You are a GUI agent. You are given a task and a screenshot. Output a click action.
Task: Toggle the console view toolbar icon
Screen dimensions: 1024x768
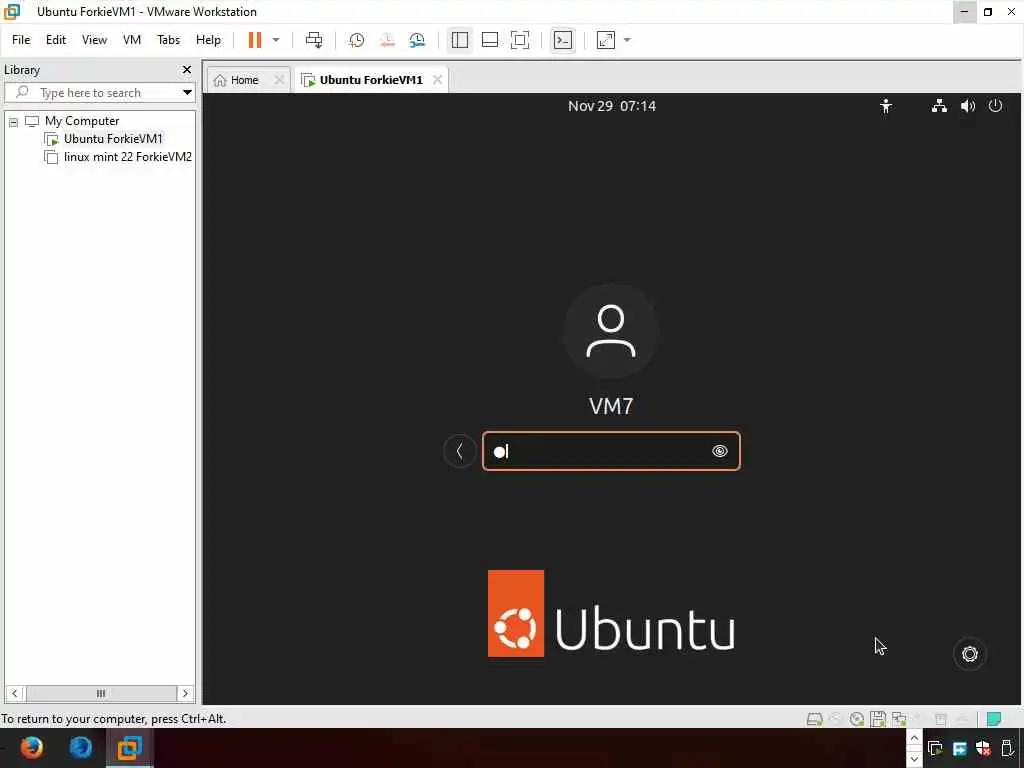(x=563, y=40)
